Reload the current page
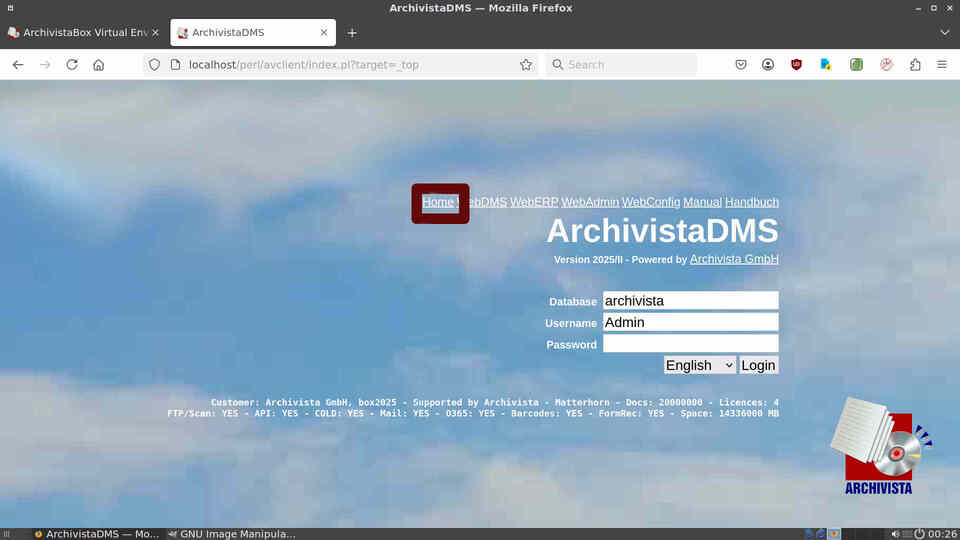Screen dimensions: 960x540 point(72,65)
